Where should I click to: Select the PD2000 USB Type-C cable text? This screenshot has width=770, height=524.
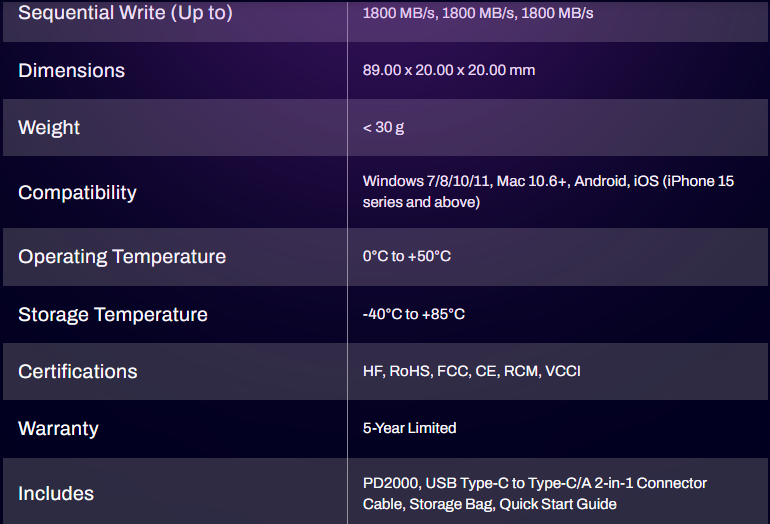[535, 483]
